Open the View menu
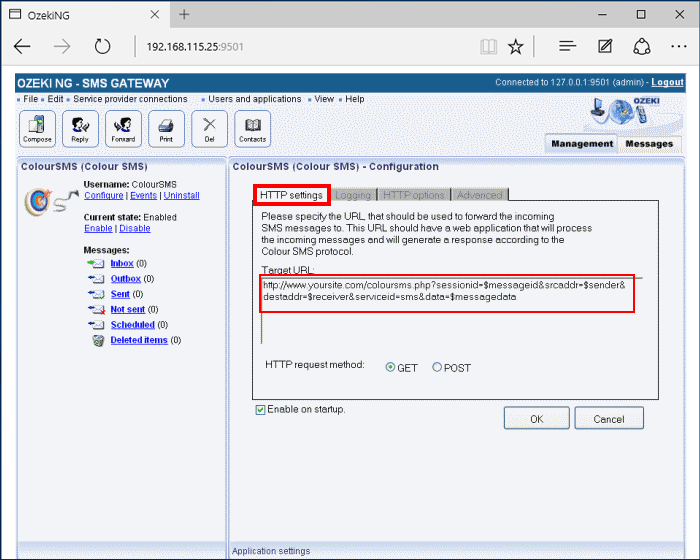Image resolution: width=700 pixels, height=560 pixels. pos(324,99)
